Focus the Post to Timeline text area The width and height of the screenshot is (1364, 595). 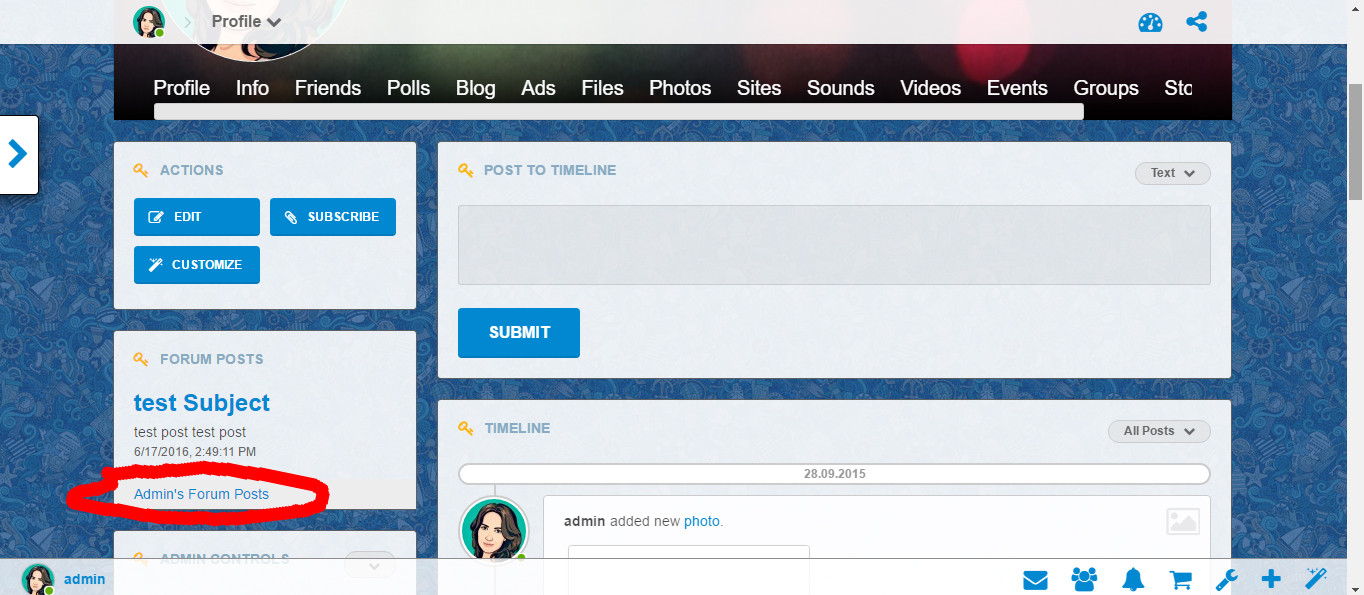[834, 245]
